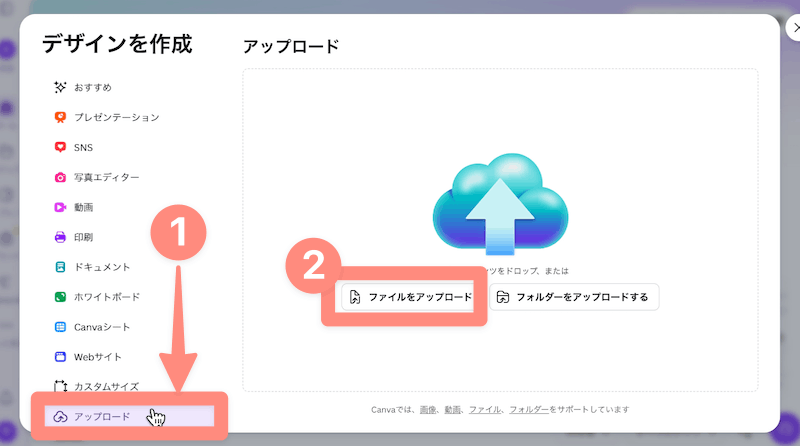Follow the 画像 link in the footer
The height and width of the screenshot is (446, 800).
point(428,410)
